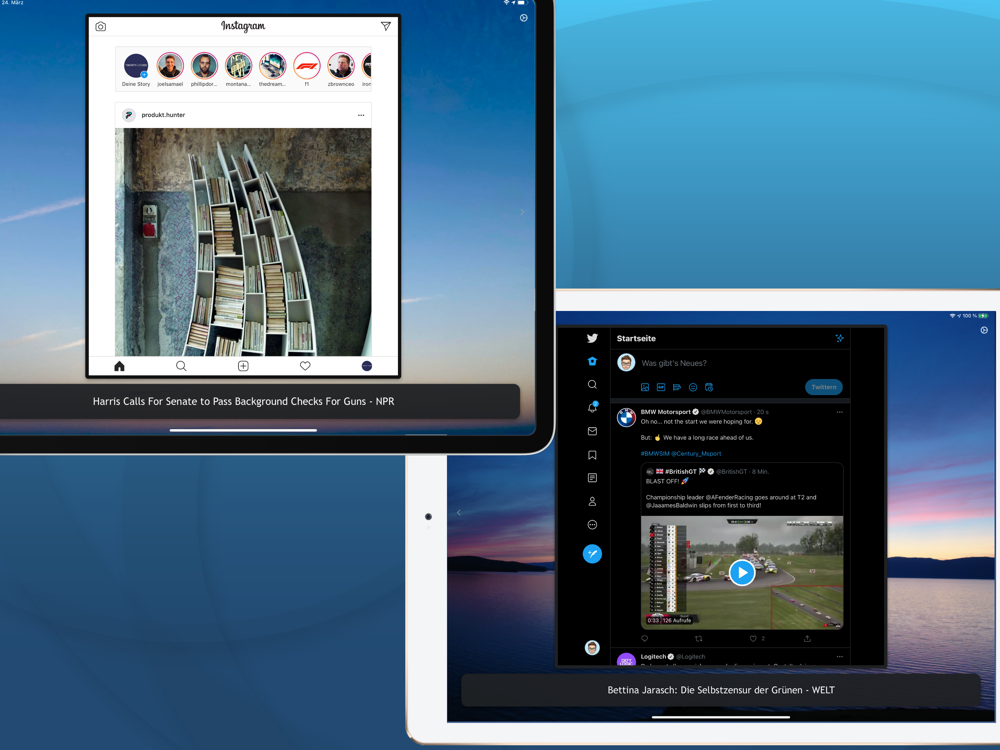
Task: Open the produkt.hunter username link
Action: click(x=163, y=115)
